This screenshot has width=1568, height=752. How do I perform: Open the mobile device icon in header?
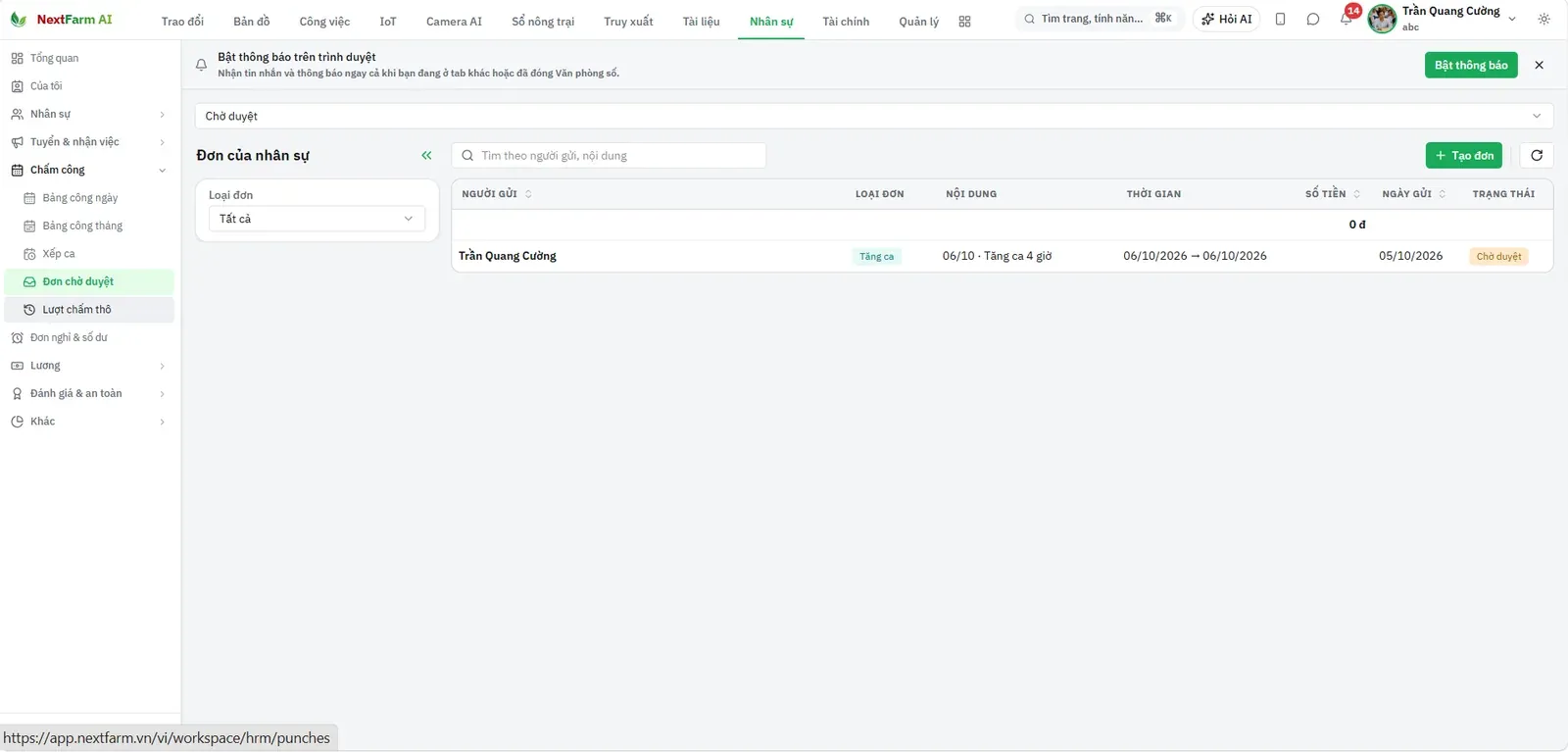(1280, 19)
